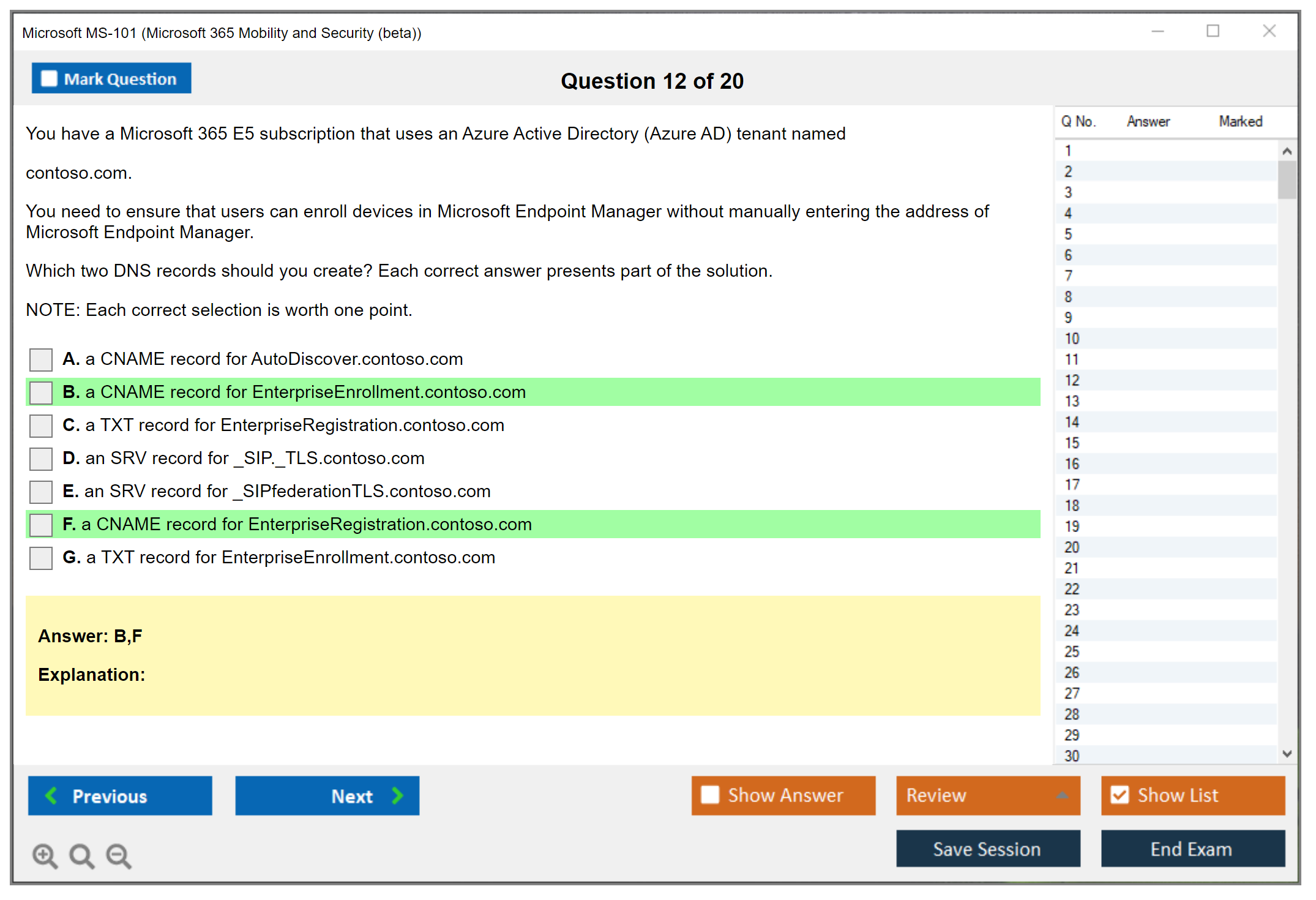Uncheck the Show List checkbox

click(1120, 795)
